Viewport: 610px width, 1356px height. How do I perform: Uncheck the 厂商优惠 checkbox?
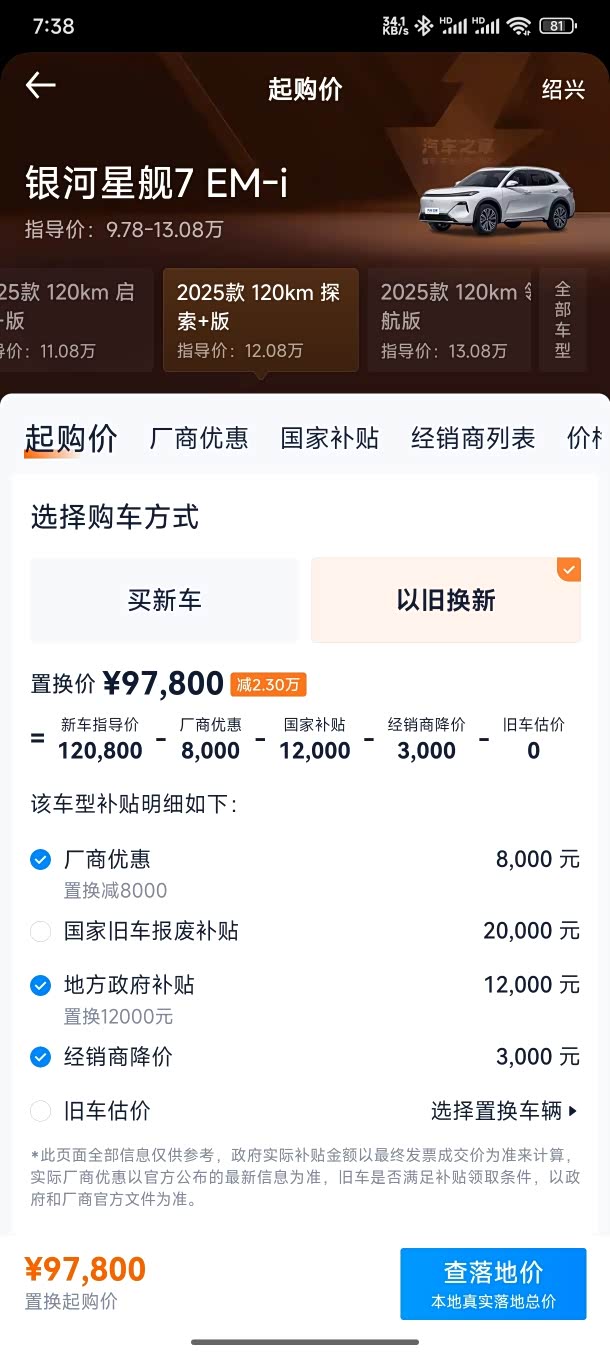[40, 859]
